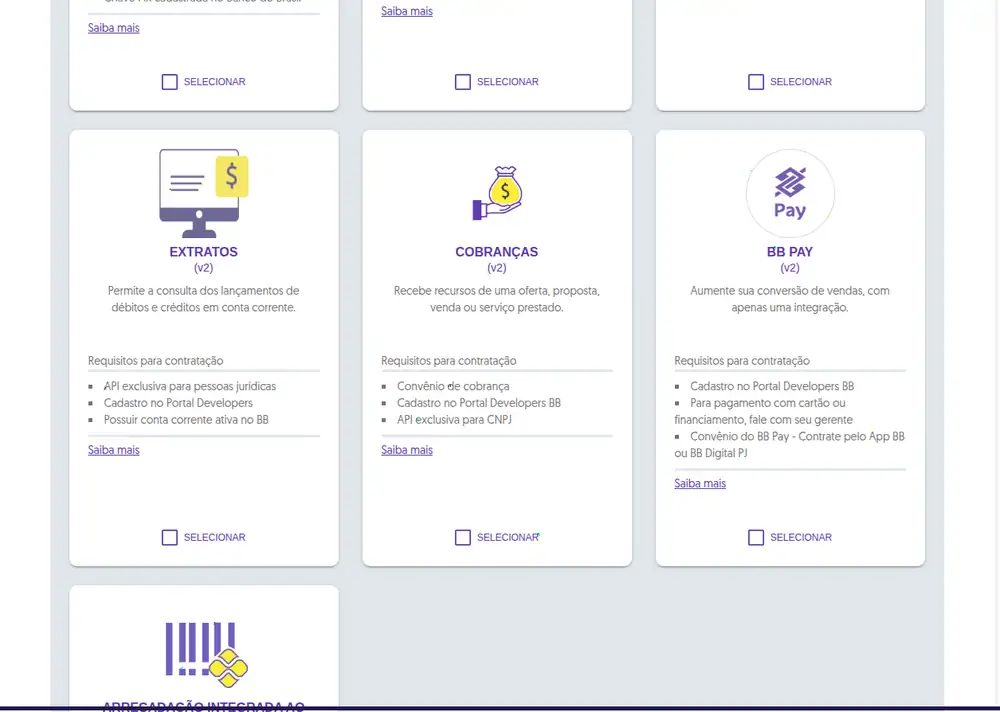Click 'Requisitos para contratação' in BB Pay card

coord(742,360)
